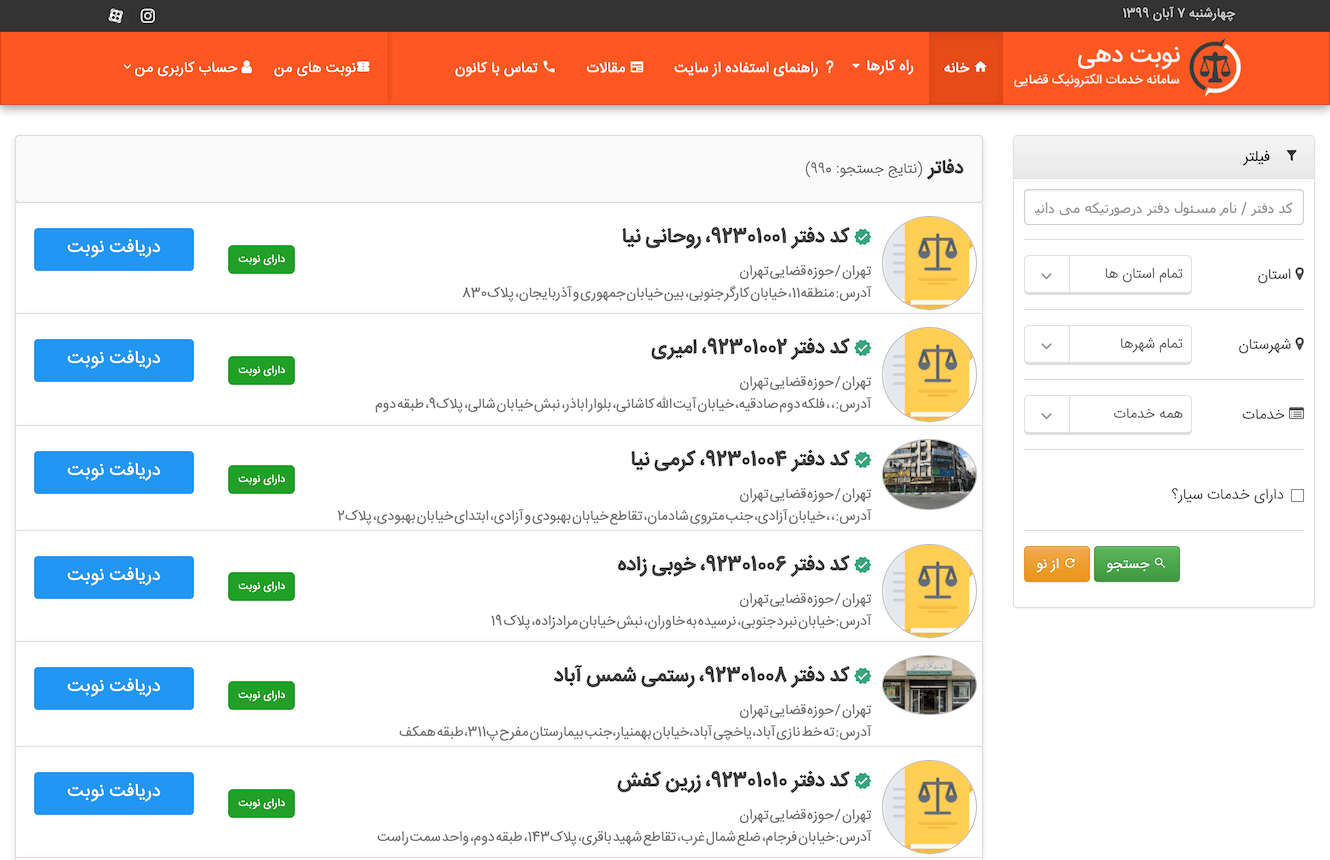Open the services (خدمات) dropdown
The height and width of the screenshot is (860, 1330).
coord(1108,414)
